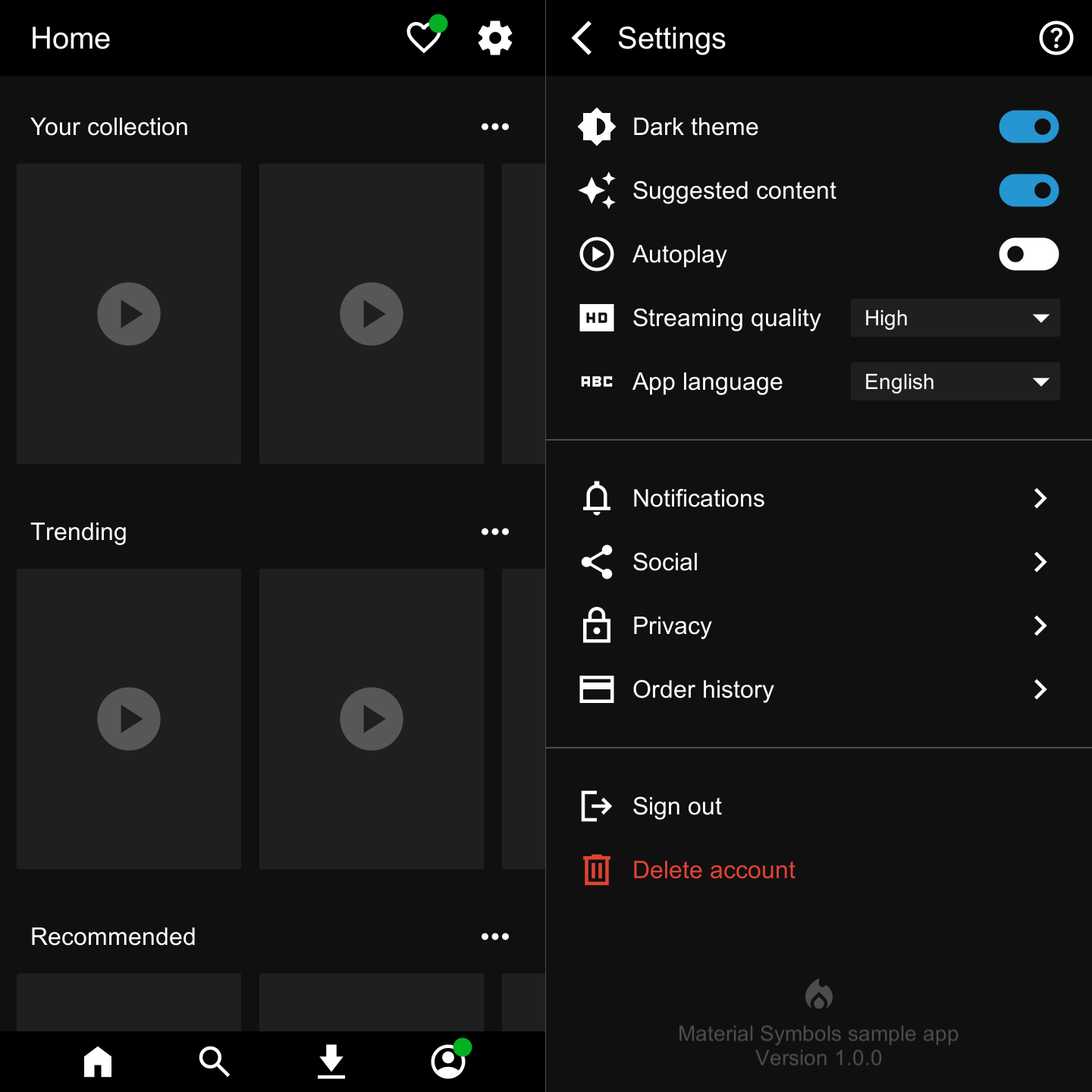Click the Streaming quality label
Viewport: 1092px width, 1092px height.
point(726,318)
